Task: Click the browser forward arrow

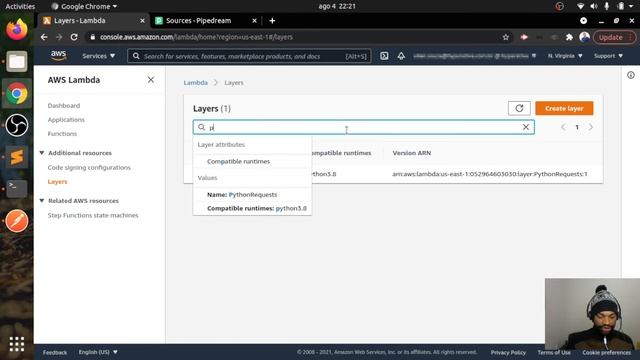Action: (x=59, y=37)
